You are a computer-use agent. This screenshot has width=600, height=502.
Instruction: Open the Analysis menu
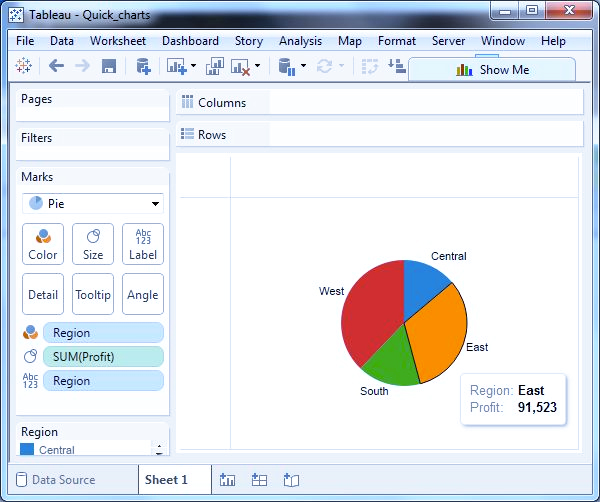point(300,41)
